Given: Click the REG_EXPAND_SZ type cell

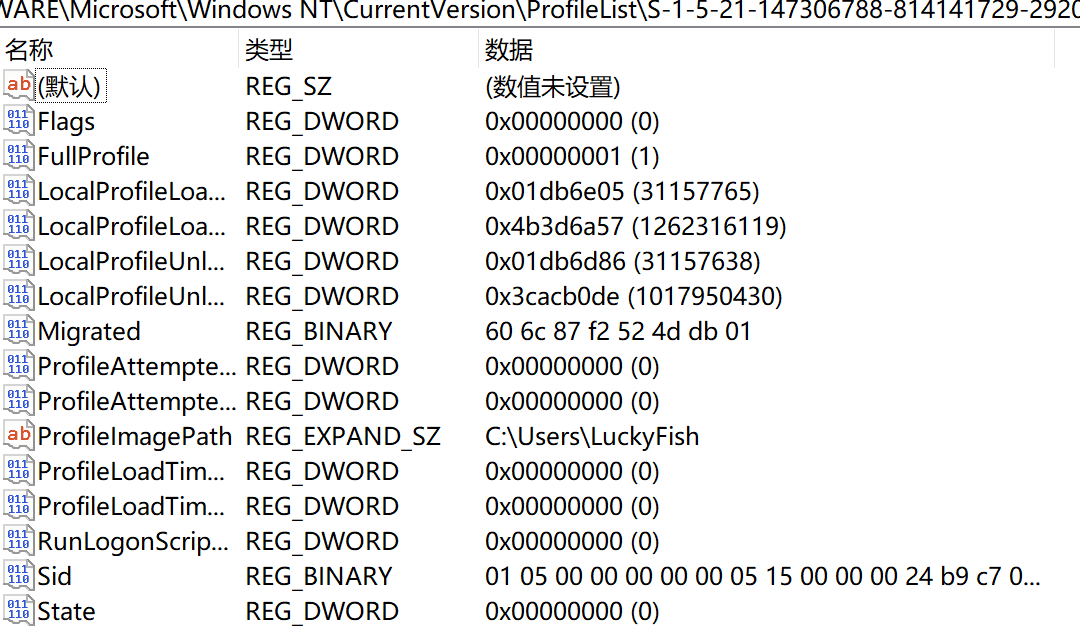Looking at the screenshot, I should (342, 437).
